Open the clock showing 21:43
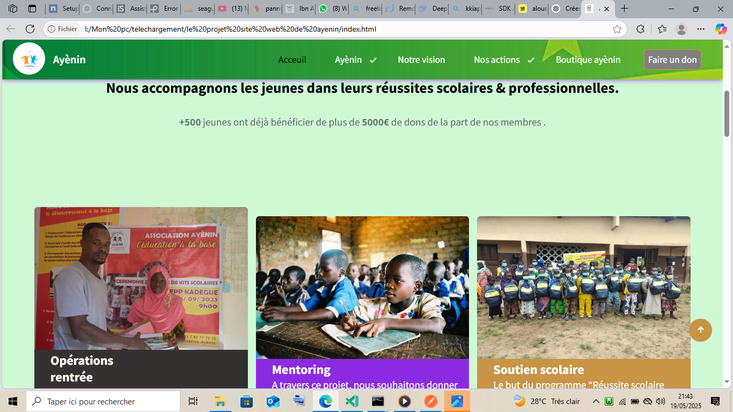 [x=685, y=401]
